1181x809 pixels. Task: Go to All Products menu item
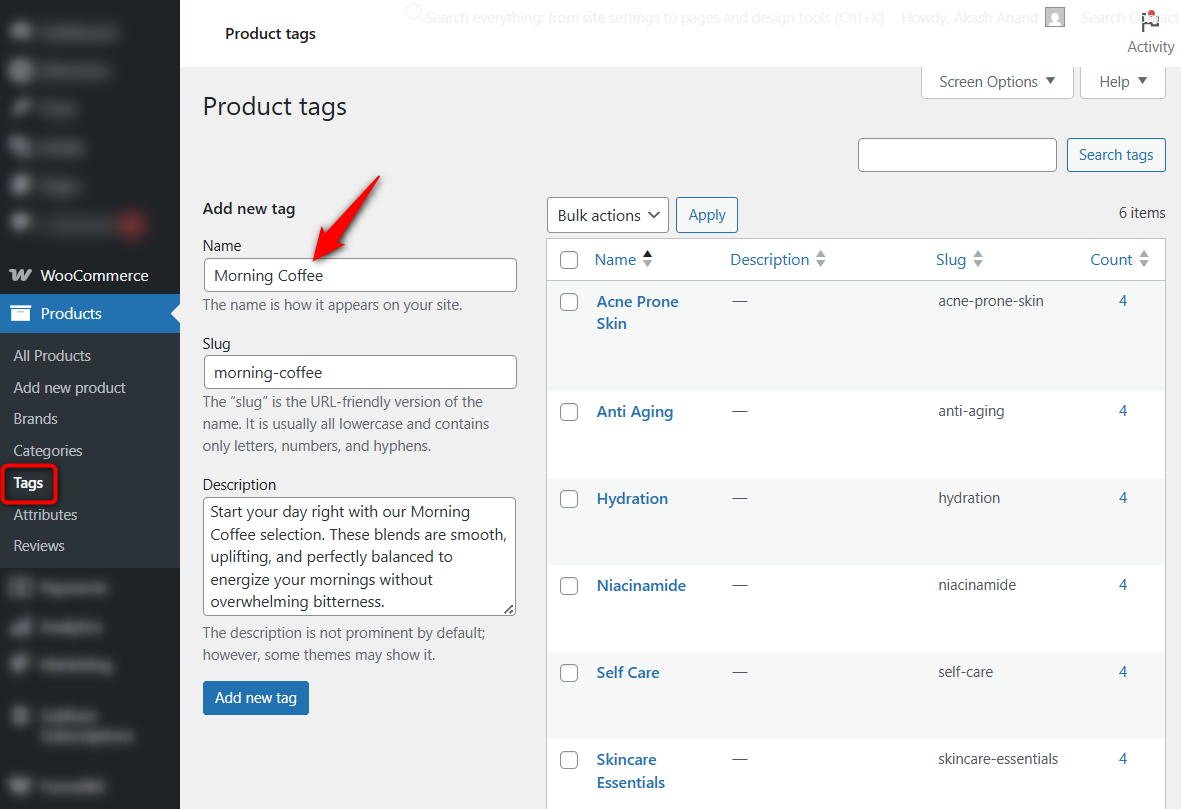(x=51, y=355)
